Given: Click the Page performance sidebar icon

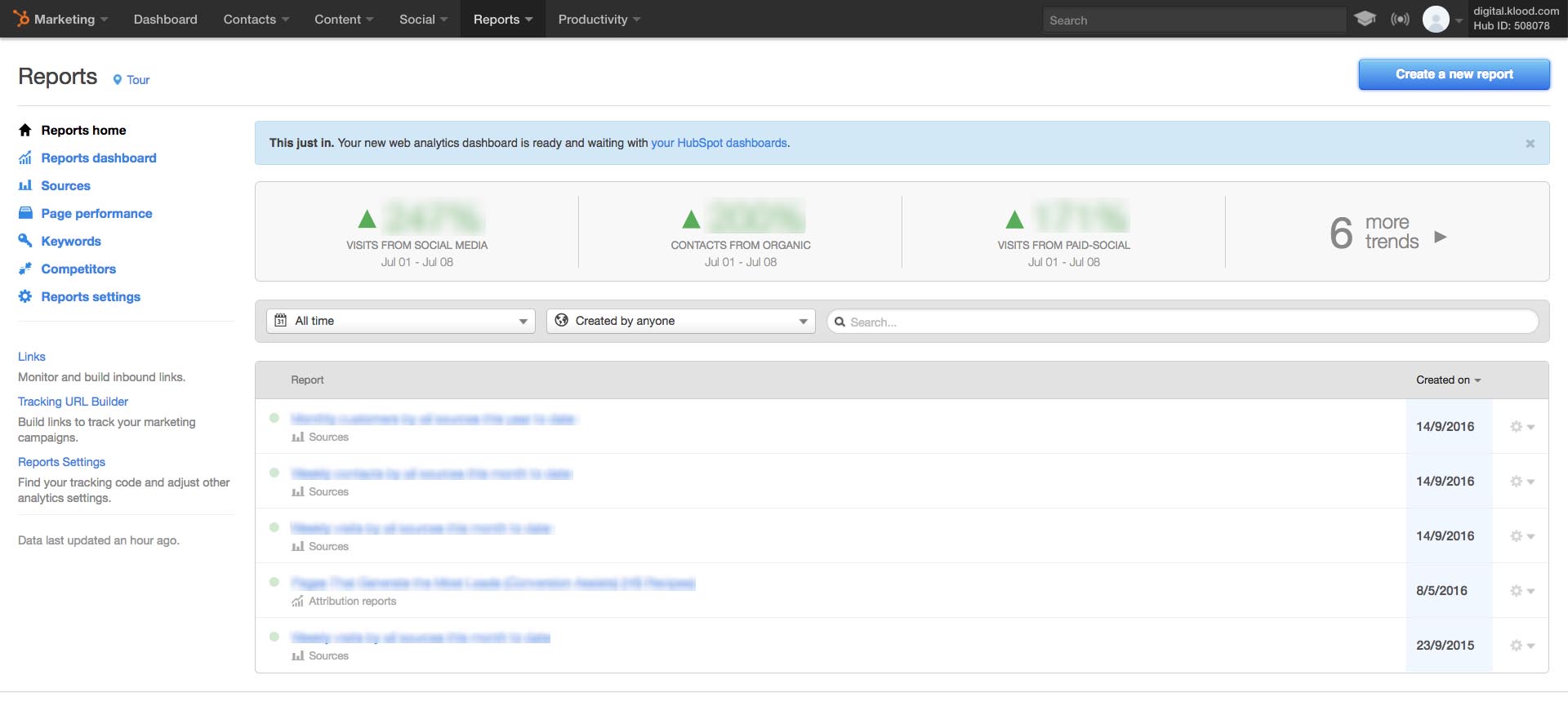Looking at the screenshot, I should tap(25, 213).
